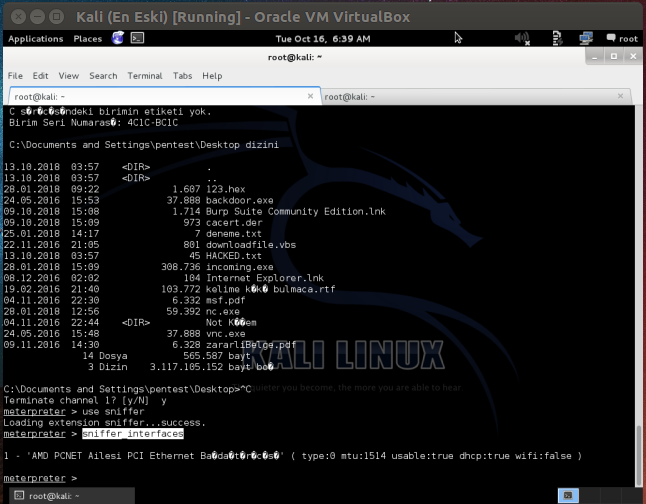The width and height of the screenshot is (646, 504).
Task: Close the first root@kali terminal tab
Action: coord(310,96)
